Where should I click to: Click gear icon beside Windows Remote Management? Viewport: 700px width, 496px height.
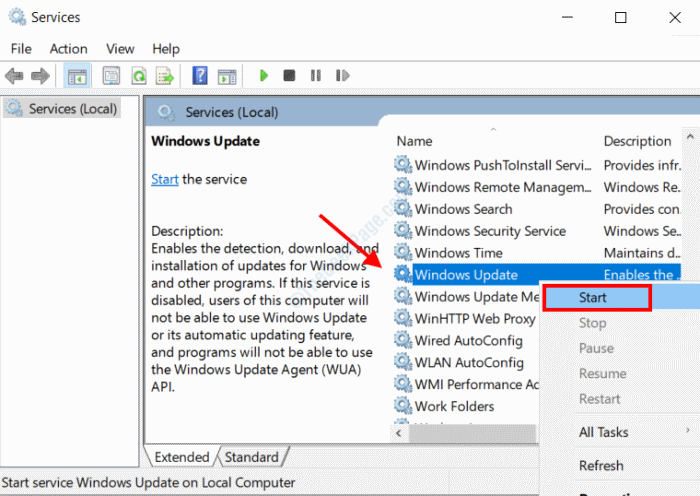click(403, 187)
